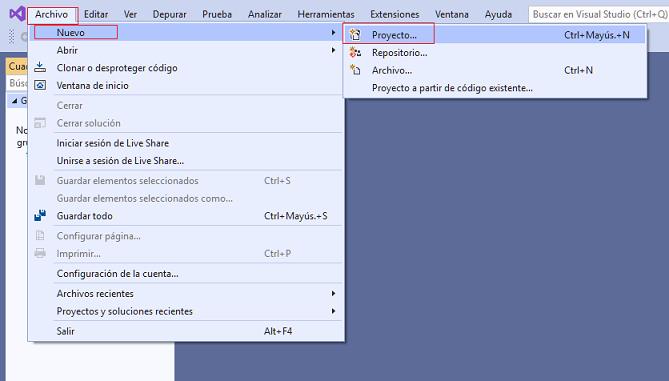Image resolution: width=669 pixels, height=381 pixels.
Task: Expand the Archivos recientes submenu arrow
Action: (333, 294)
